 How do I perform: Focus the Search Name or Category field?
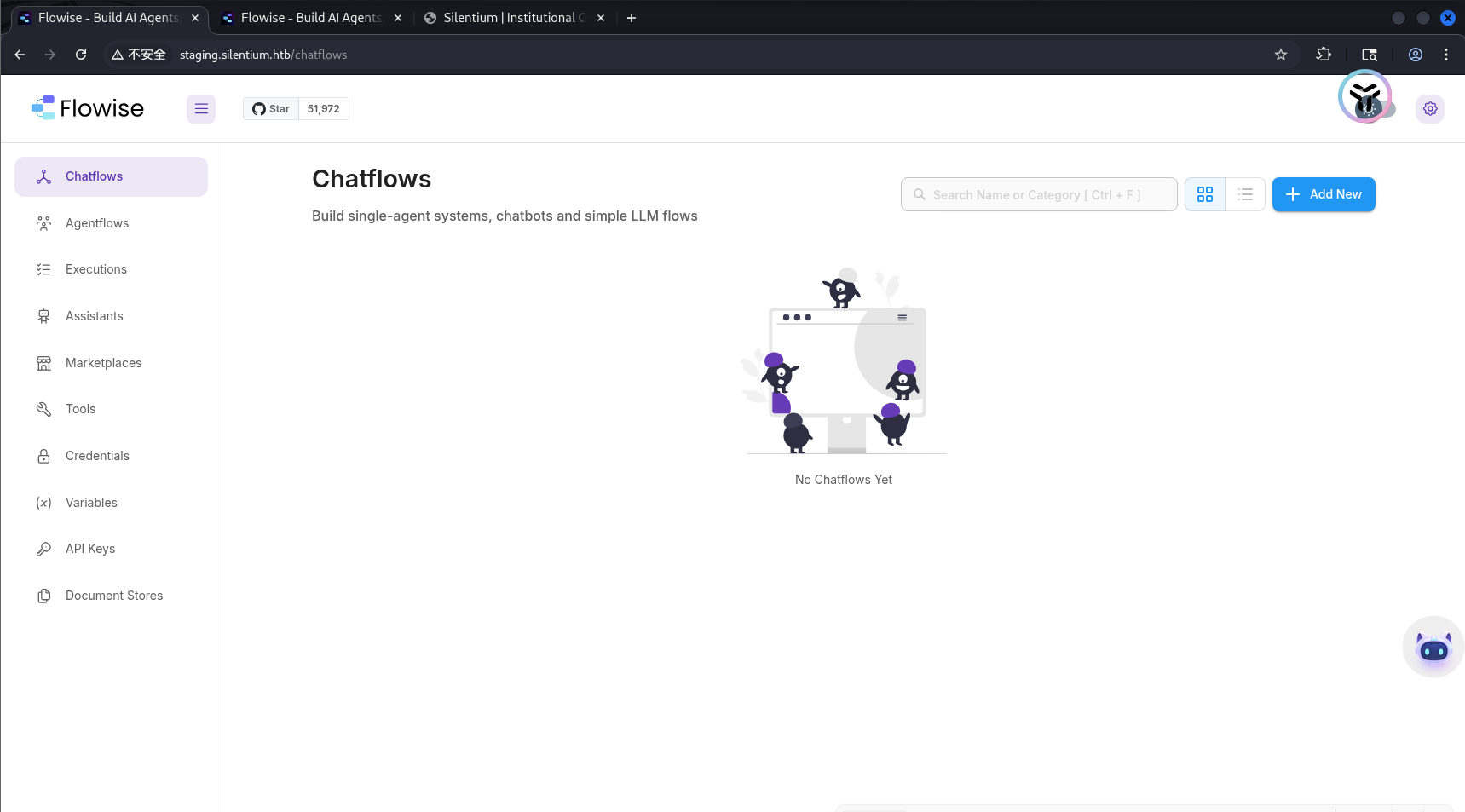point(1039,194)
